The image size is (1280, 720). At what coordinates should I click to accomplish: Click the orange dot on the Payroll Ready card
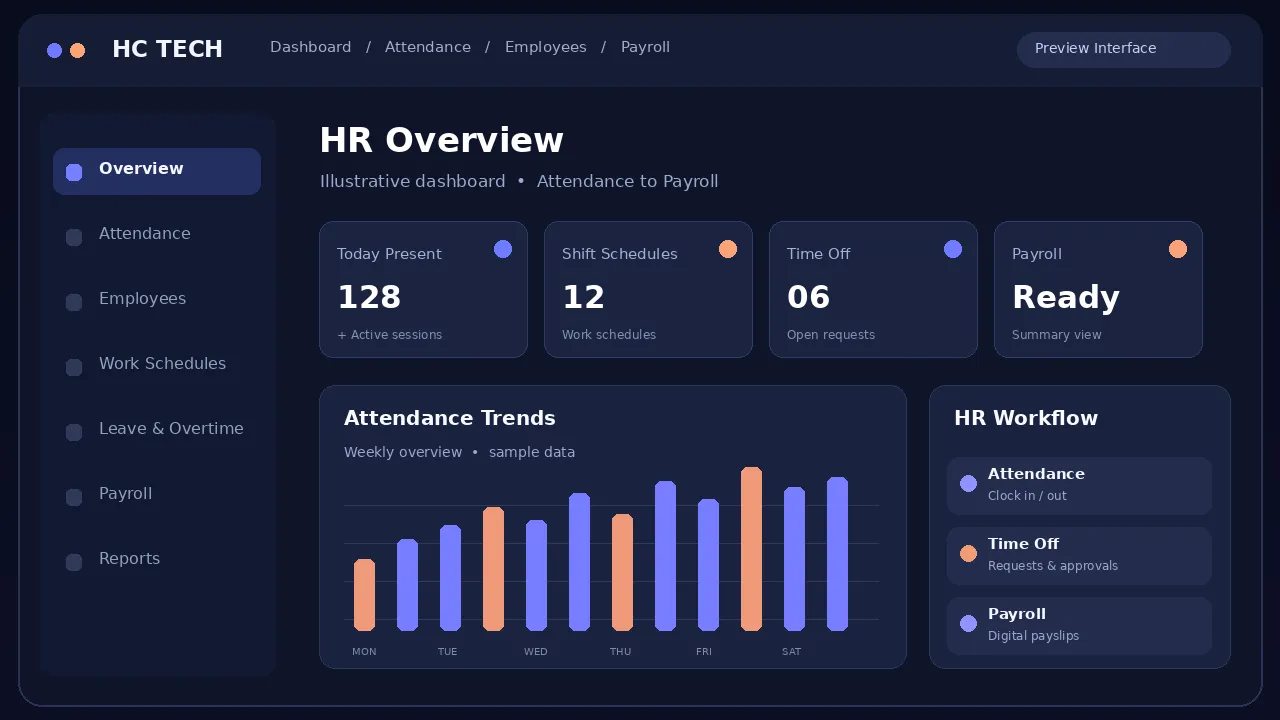[x=1178, y=249]
